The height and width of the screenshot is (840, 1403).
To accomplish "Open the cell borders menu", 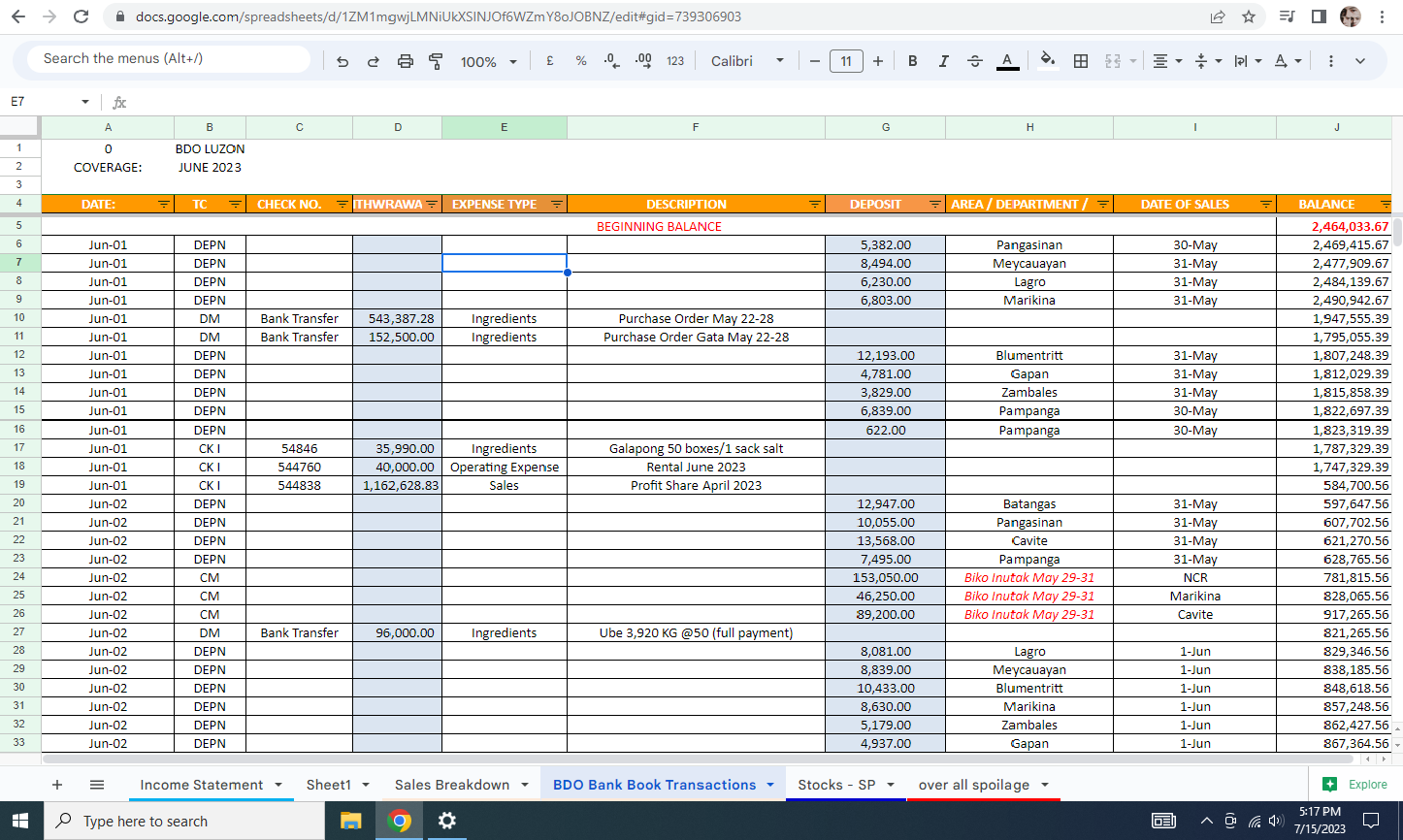I will pyautogui.click(x=1081, y=61).
